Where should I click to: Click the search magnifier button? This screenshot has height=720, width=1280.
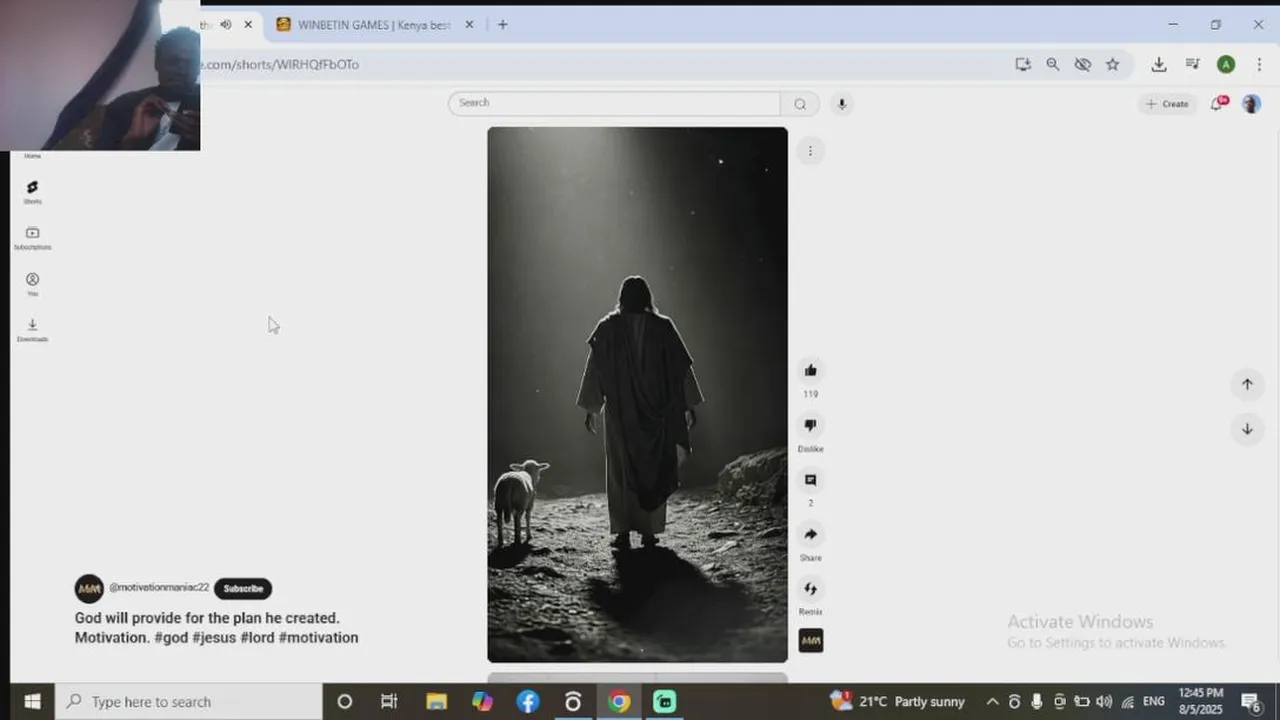[x=800, y=104]
